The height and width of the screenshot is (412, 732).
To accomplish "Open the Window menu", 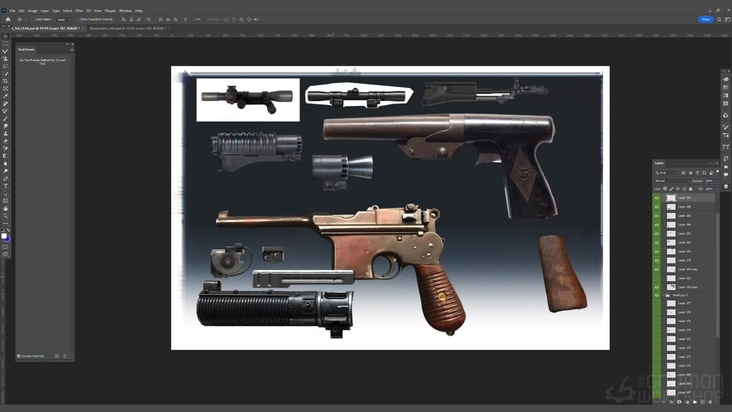I will (125, 10).
